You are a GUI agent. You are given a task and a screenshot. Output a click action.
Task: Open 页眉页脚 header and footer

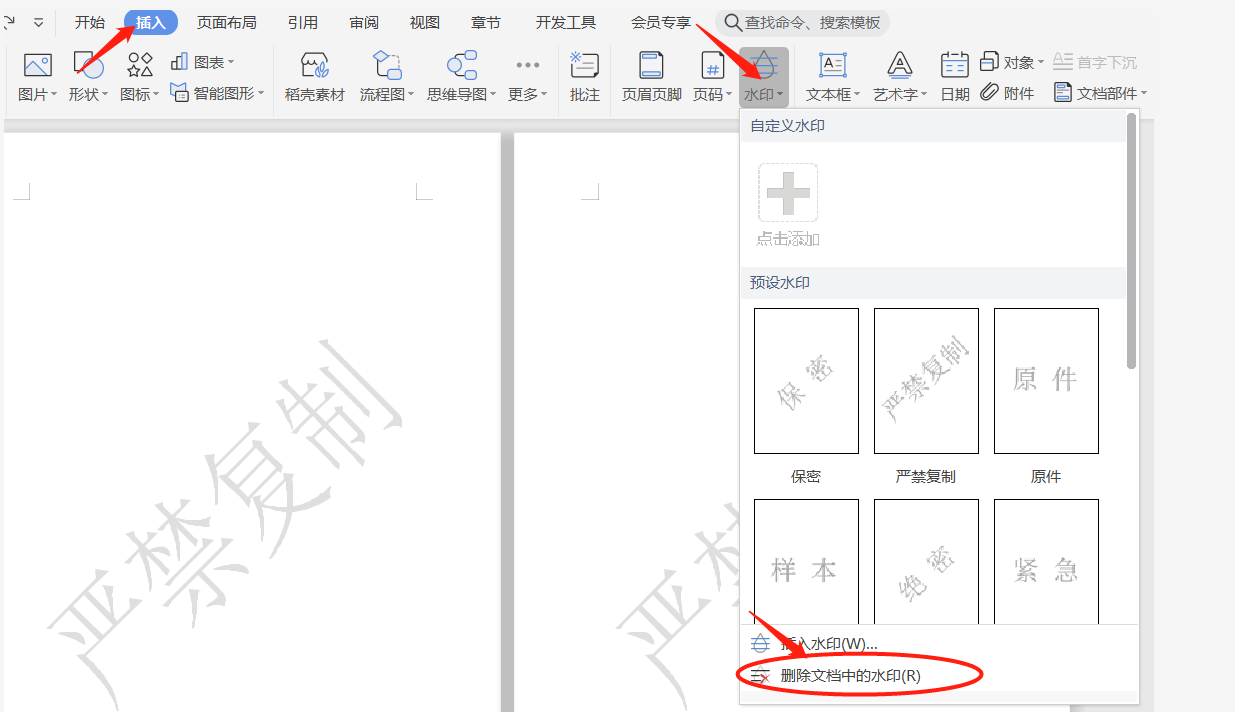(651, 78)
